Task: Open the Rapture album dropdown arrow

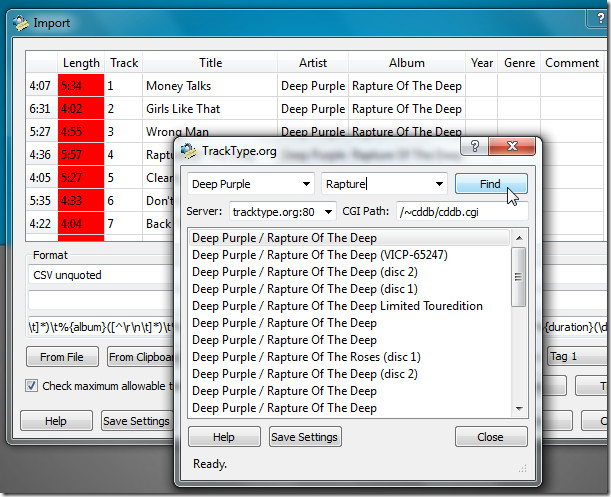Action: (x=439, y=184)
